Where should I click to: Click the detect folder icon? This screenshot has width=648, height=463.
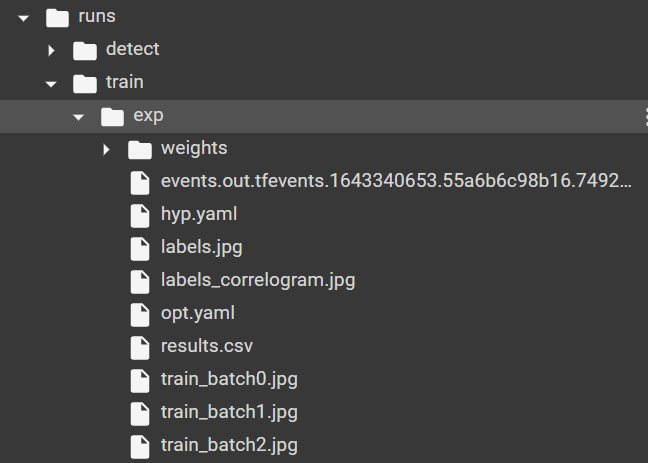click(x=86, y=49)
